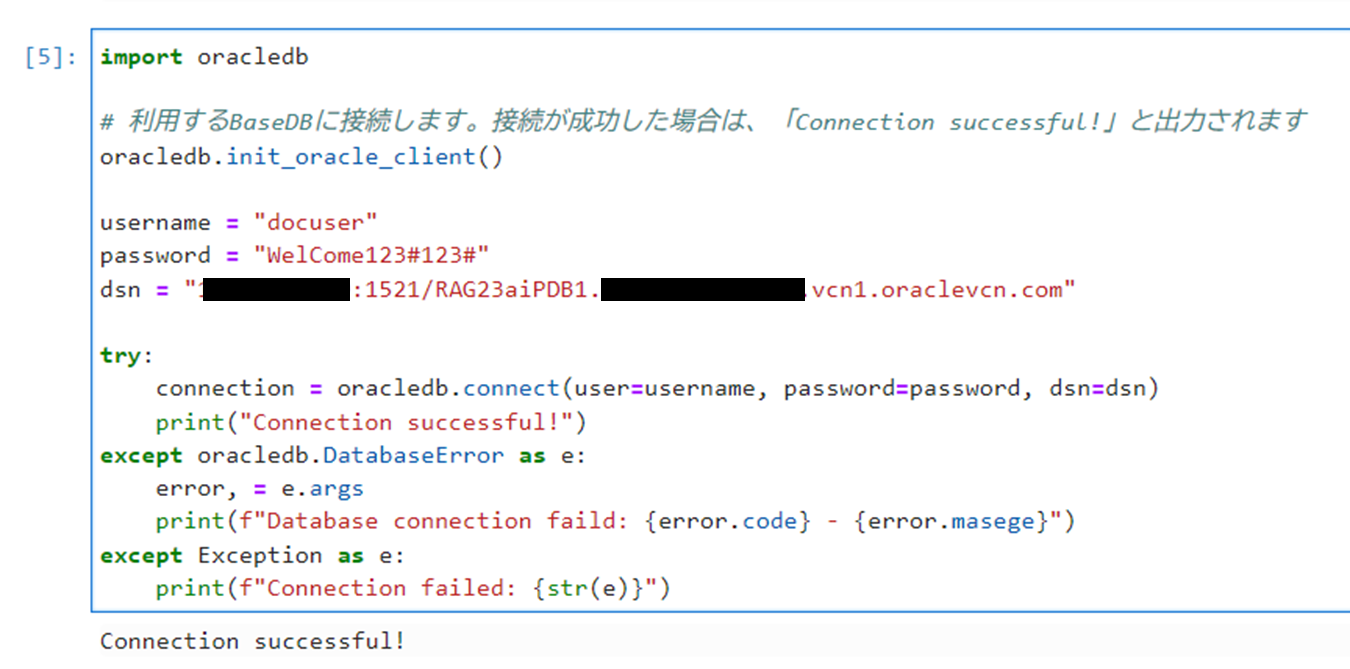
Task: Click the vcn1.oraclevcn.com text in dsn
Action: pos(936,290)
